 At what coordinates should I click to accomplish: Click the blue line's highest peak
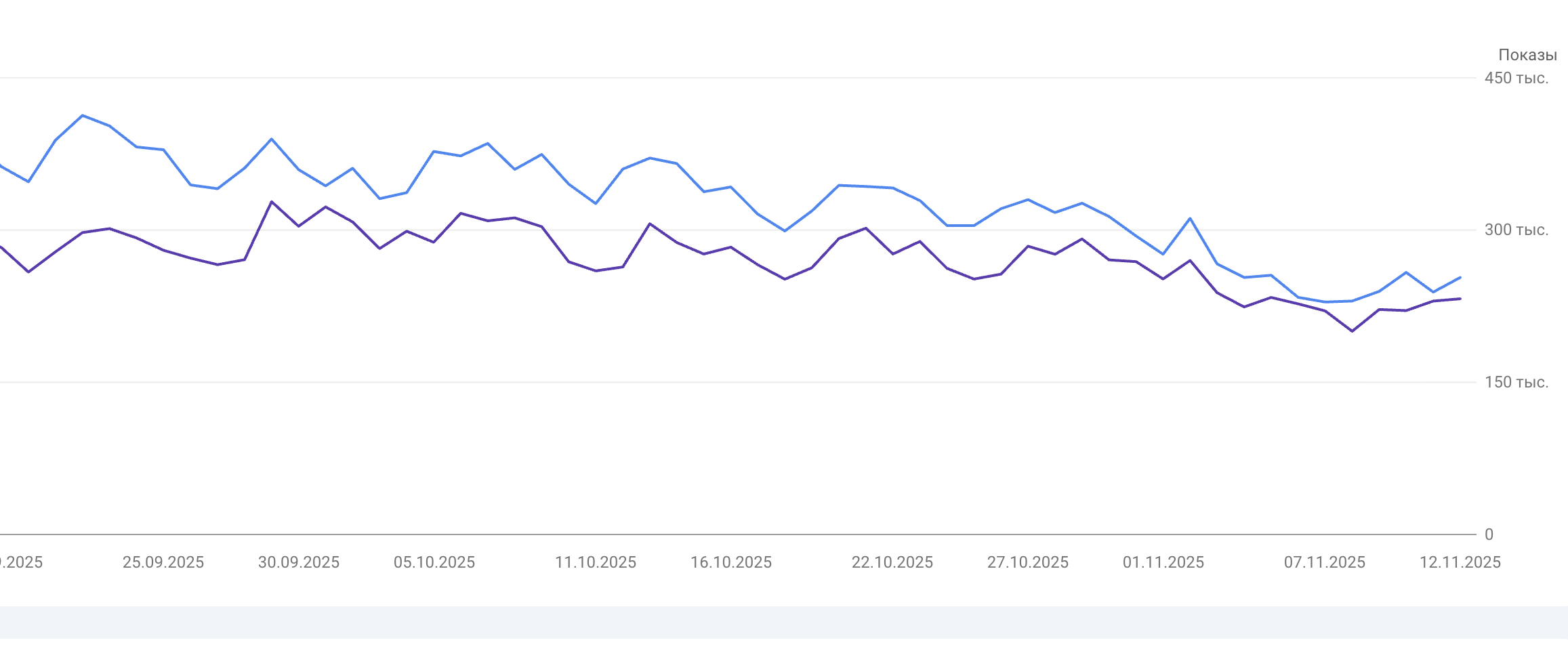pyautogui.click(x=83, y=116)
